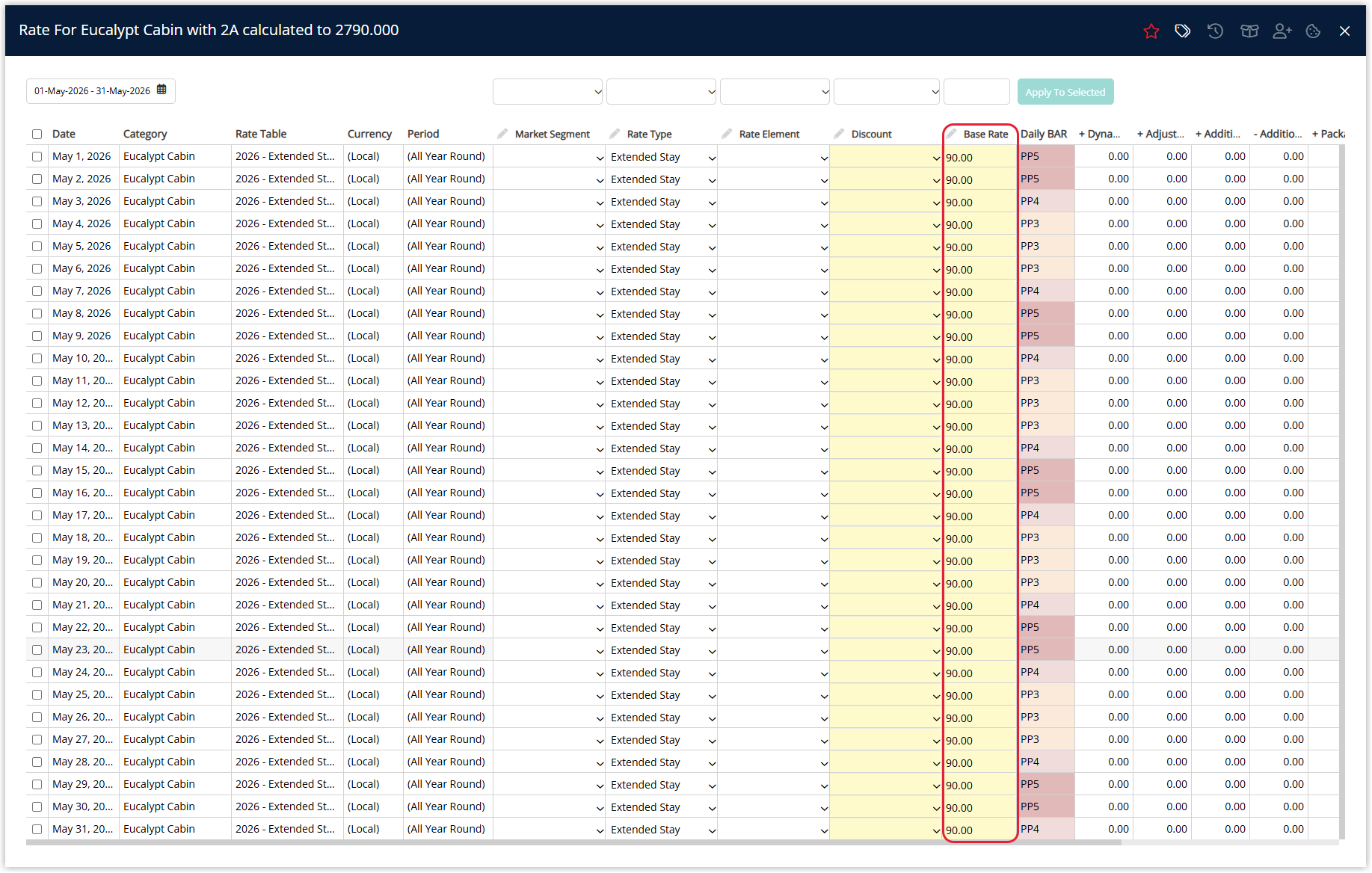Click the Rate Table column header

click(261, 134)
